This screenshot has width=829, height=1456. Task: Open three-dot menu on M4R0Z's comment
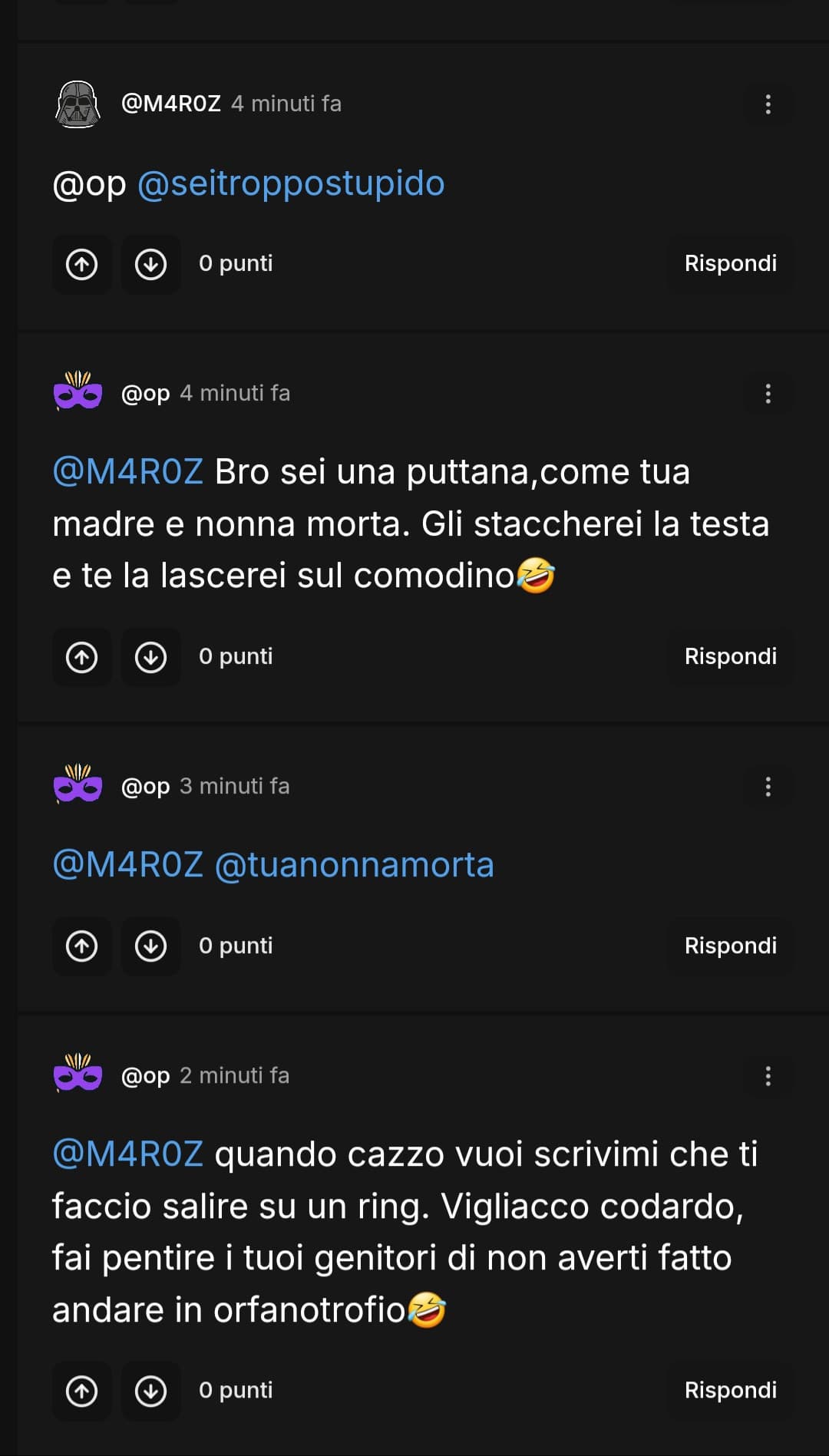pyautogui.click(x=768, y=104)
